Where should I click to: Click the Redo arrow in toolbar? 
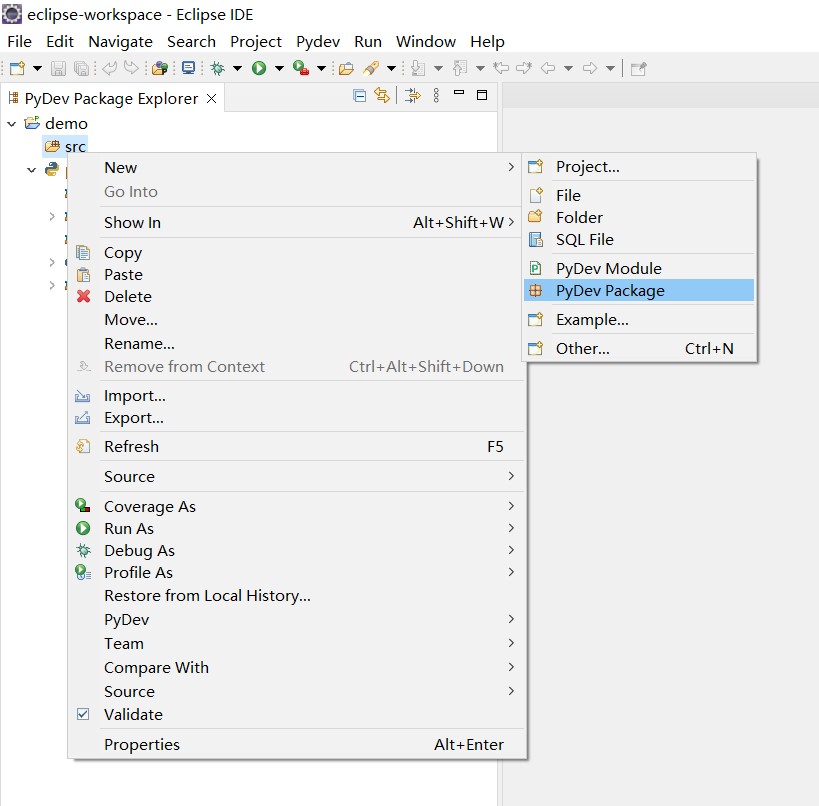pos(131,68)
